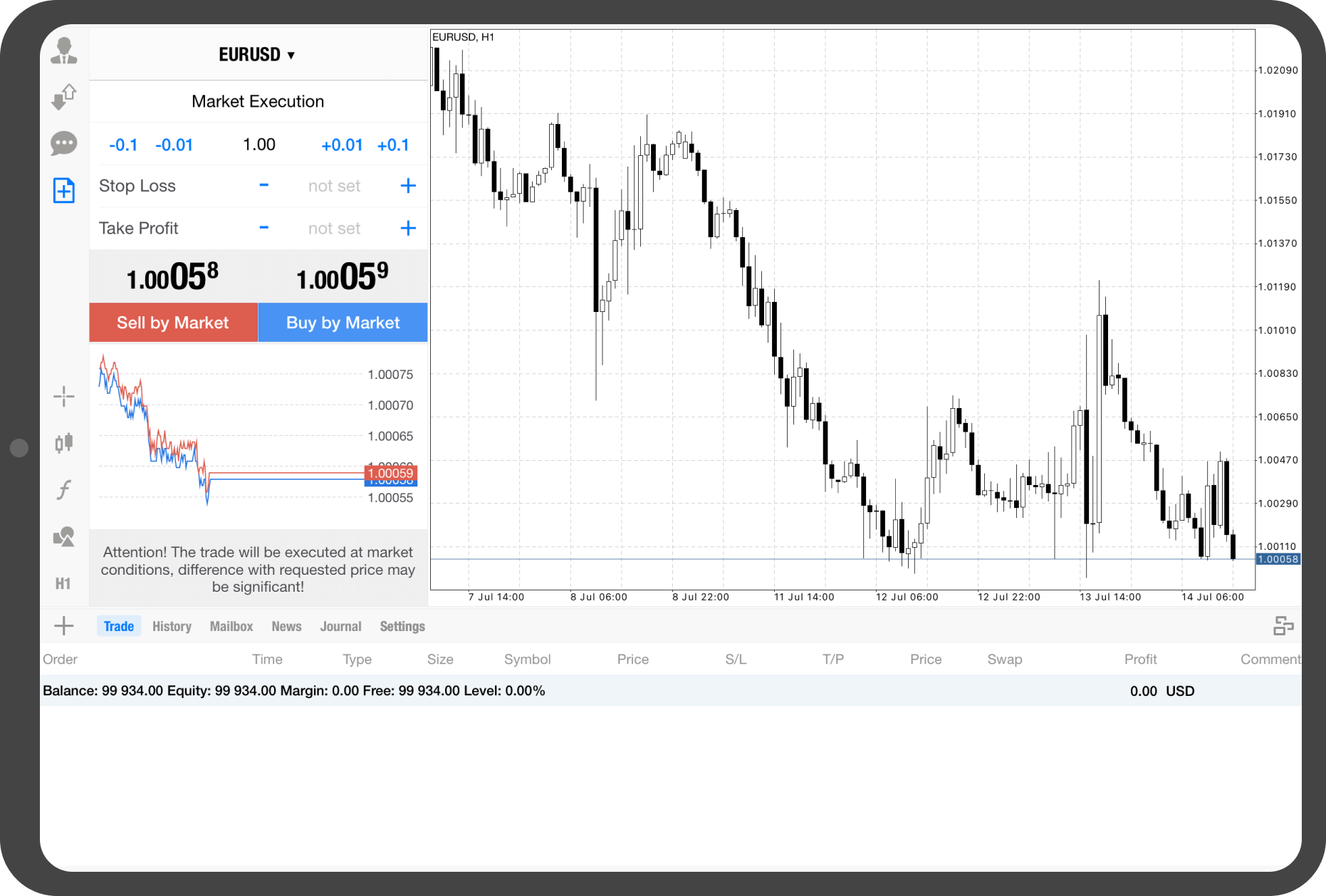
Task: Open candlestick chart type settings
Action: tap(64, 443)
